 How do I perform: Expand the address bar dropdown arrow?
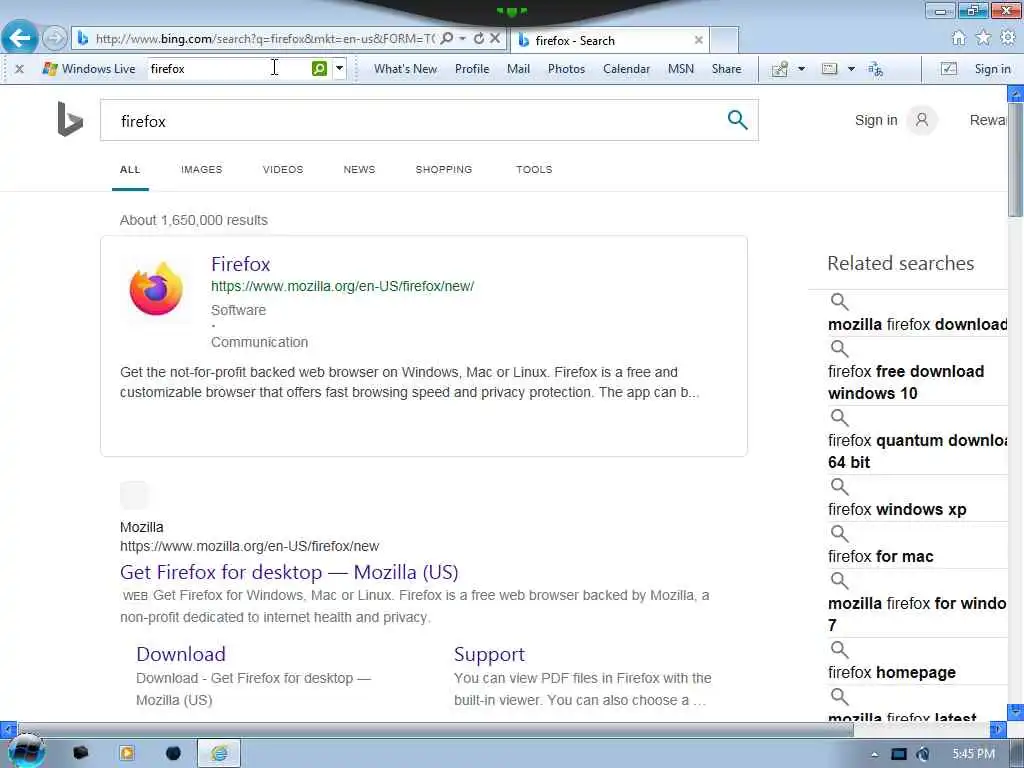click(462, 39)
